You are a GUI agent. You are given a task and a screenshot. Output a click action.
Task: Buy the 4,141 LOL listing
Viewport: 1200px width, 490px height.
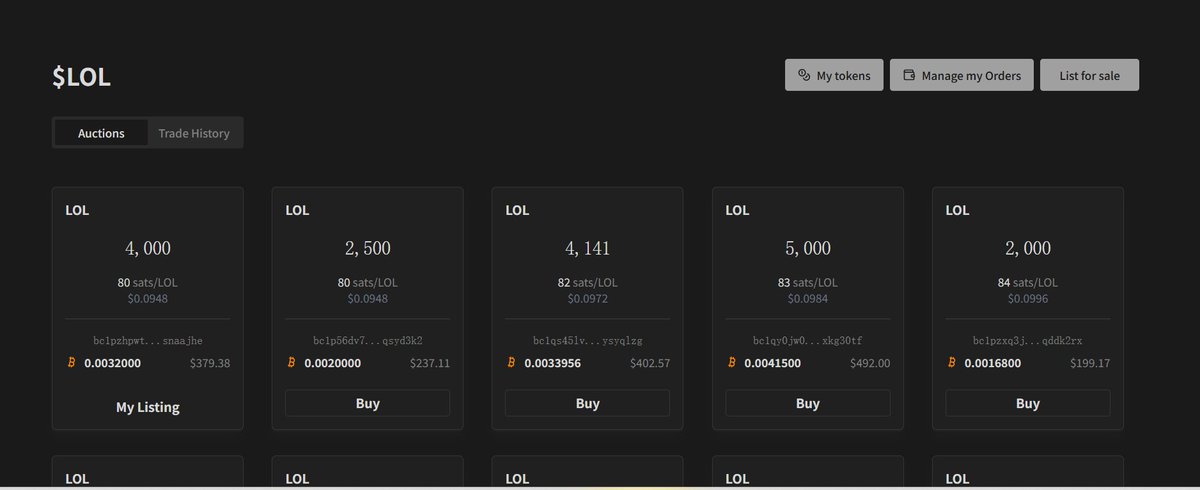click(x=588, y=403)
